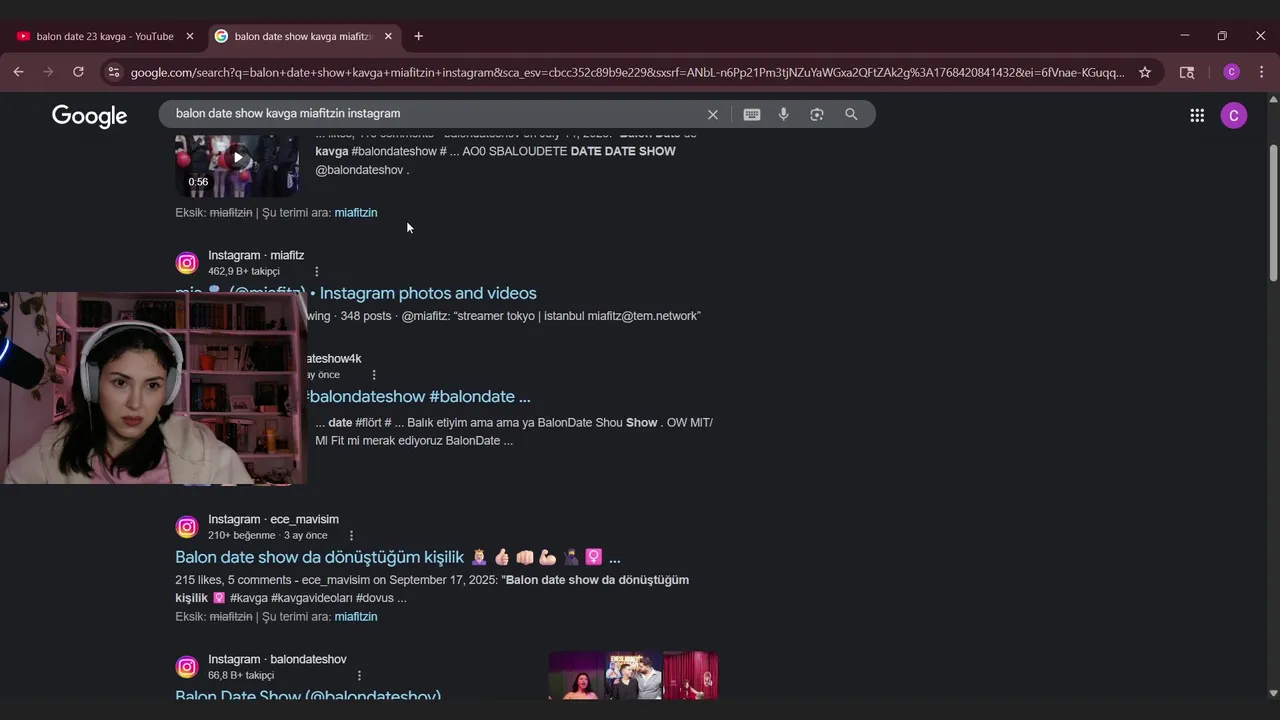The height and width of the screenshot is (720, 1280).
Task: Click the scrollbar down arrow
Action: [1273, 692]
